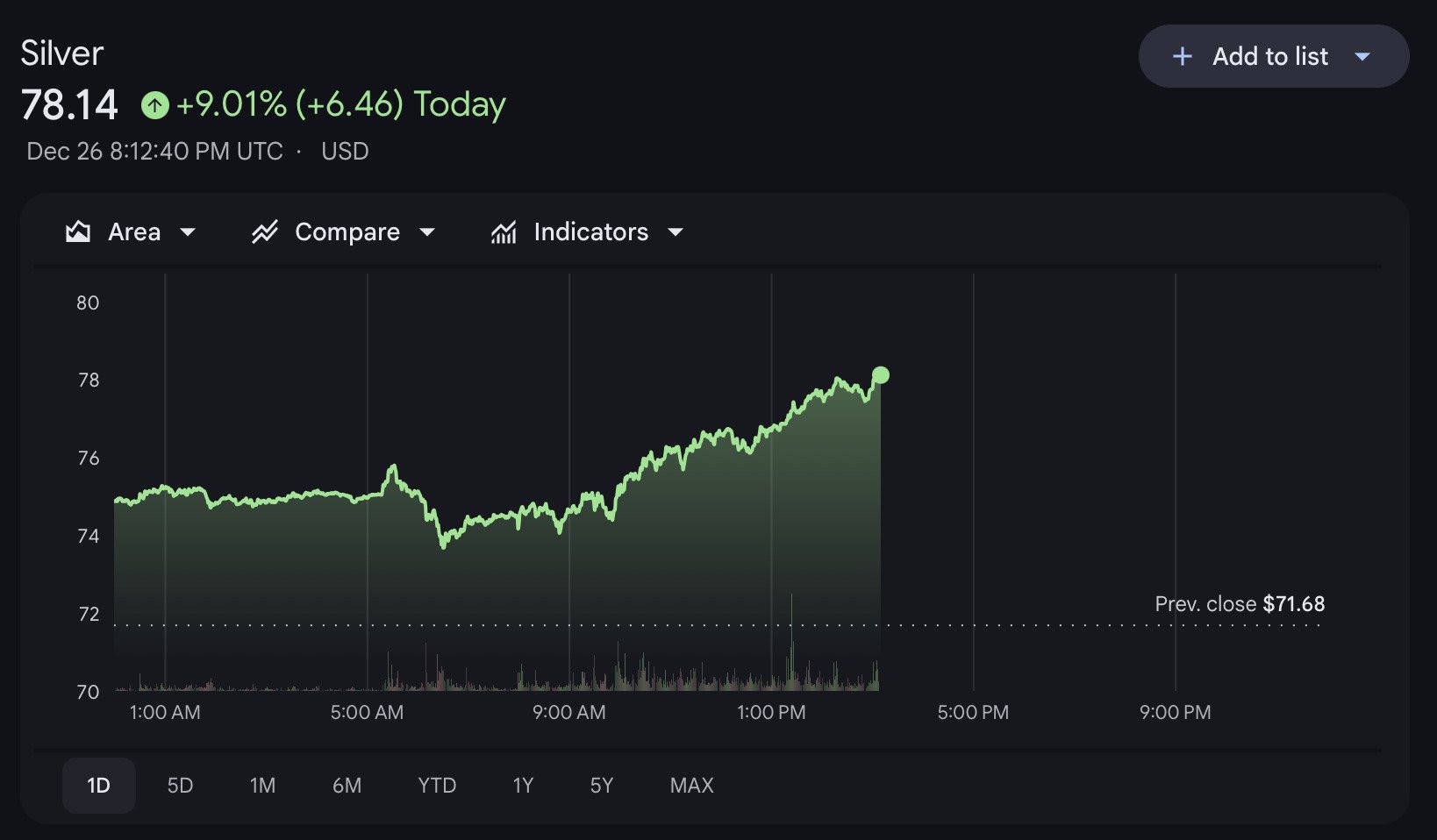1437x840 pixels.
Task: Click the Compare lines icon
Action: 264,231
